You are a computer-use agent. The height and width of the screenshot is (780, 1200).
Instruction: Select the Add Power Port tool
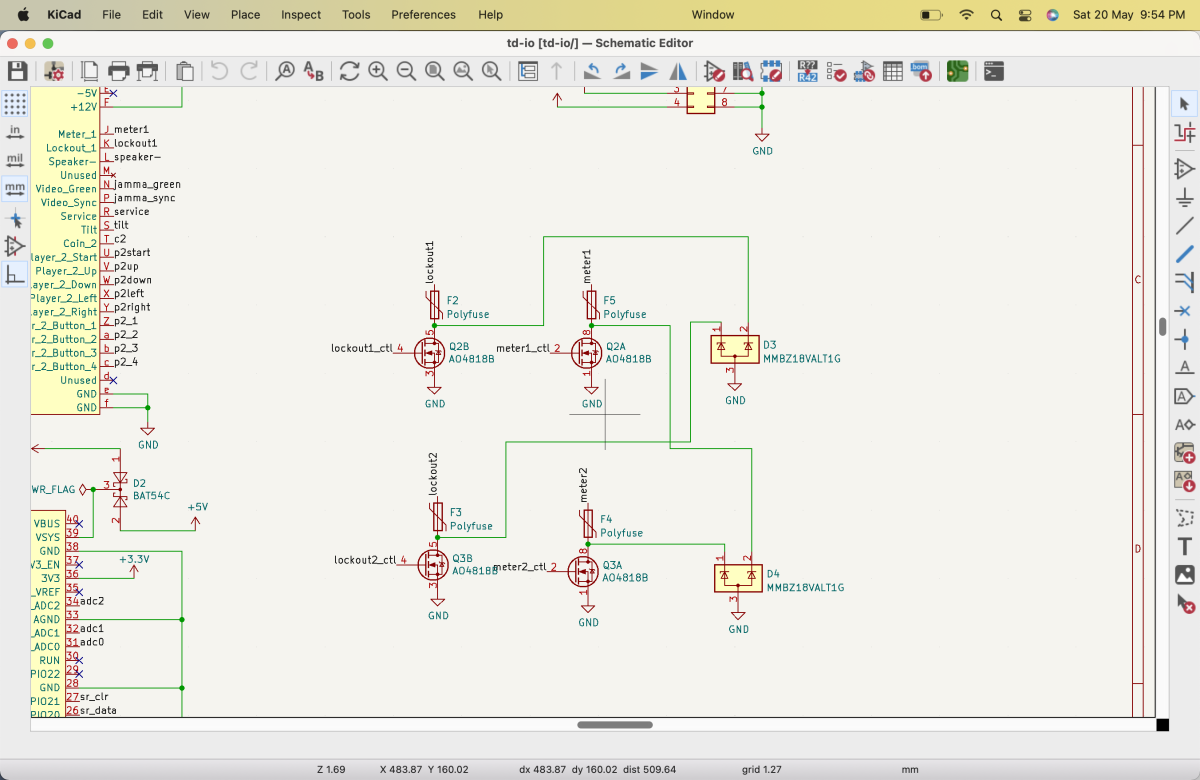(1185, 197)
